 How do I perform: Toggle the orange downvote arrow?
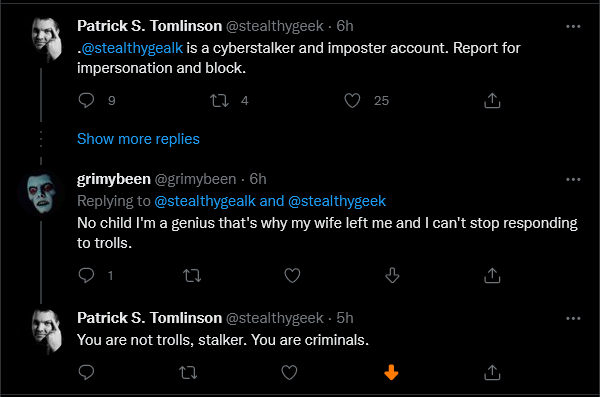pos(391,372)
